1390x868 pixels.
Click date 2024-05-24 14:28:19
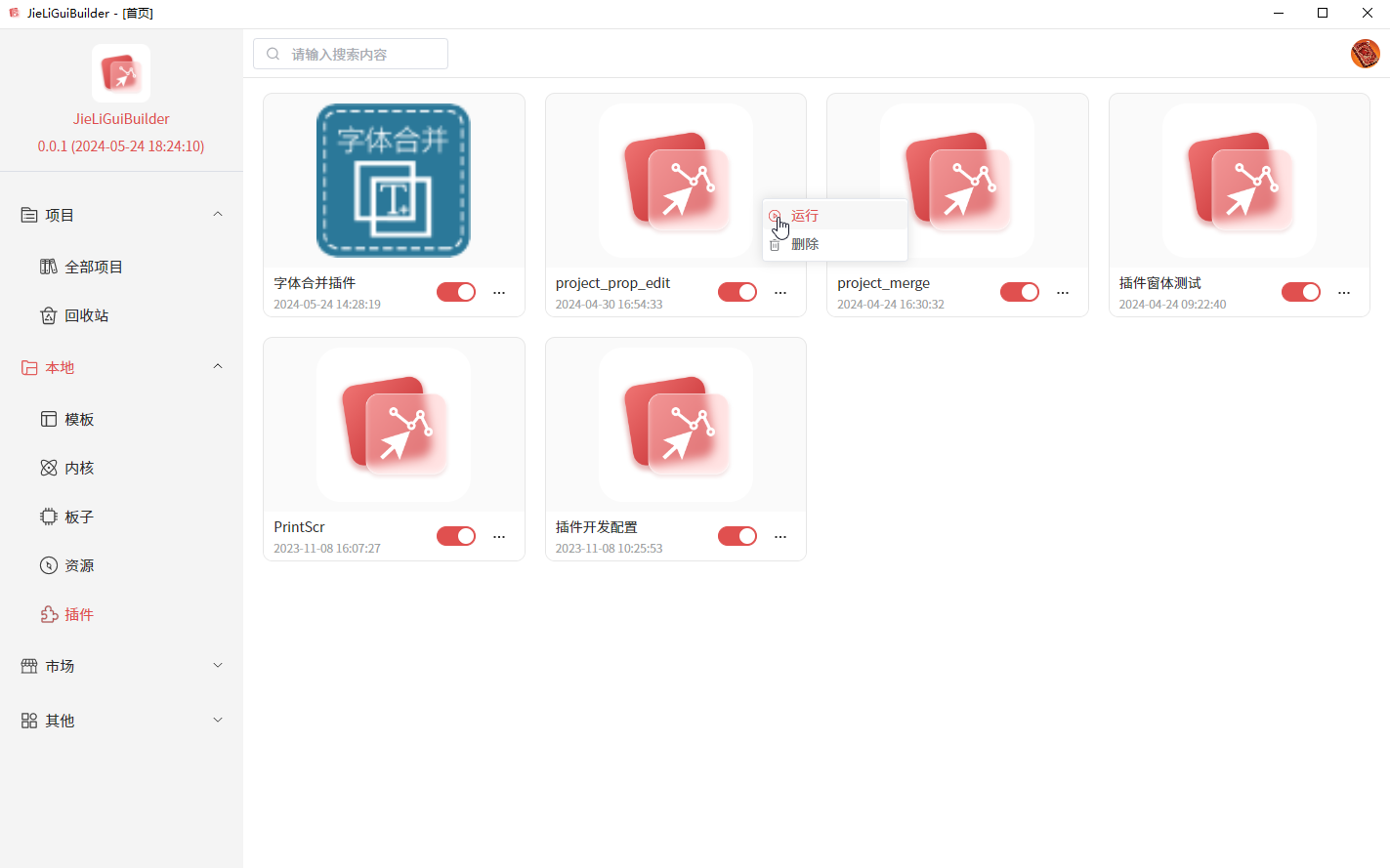coord(327,305)
